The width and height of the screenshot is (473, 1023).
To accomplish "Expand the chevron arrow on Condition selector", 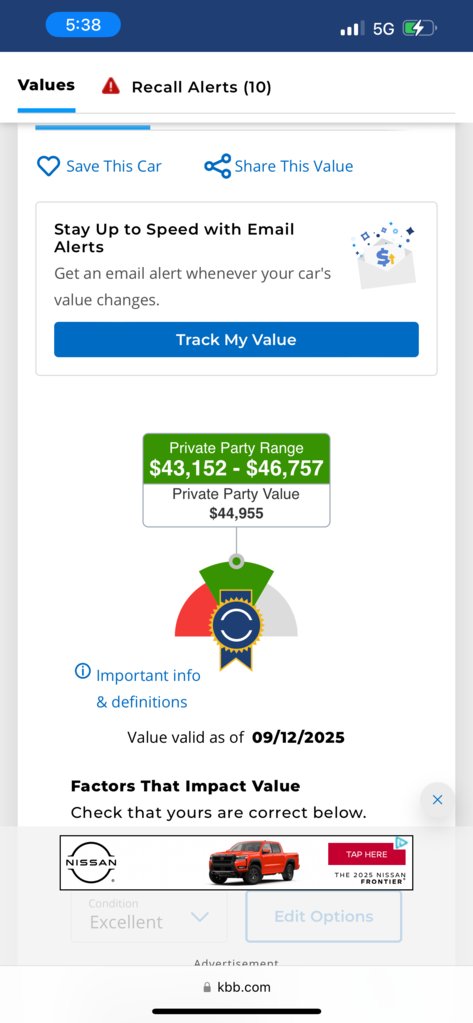I will pyautogui.click(x=200, y=917).
